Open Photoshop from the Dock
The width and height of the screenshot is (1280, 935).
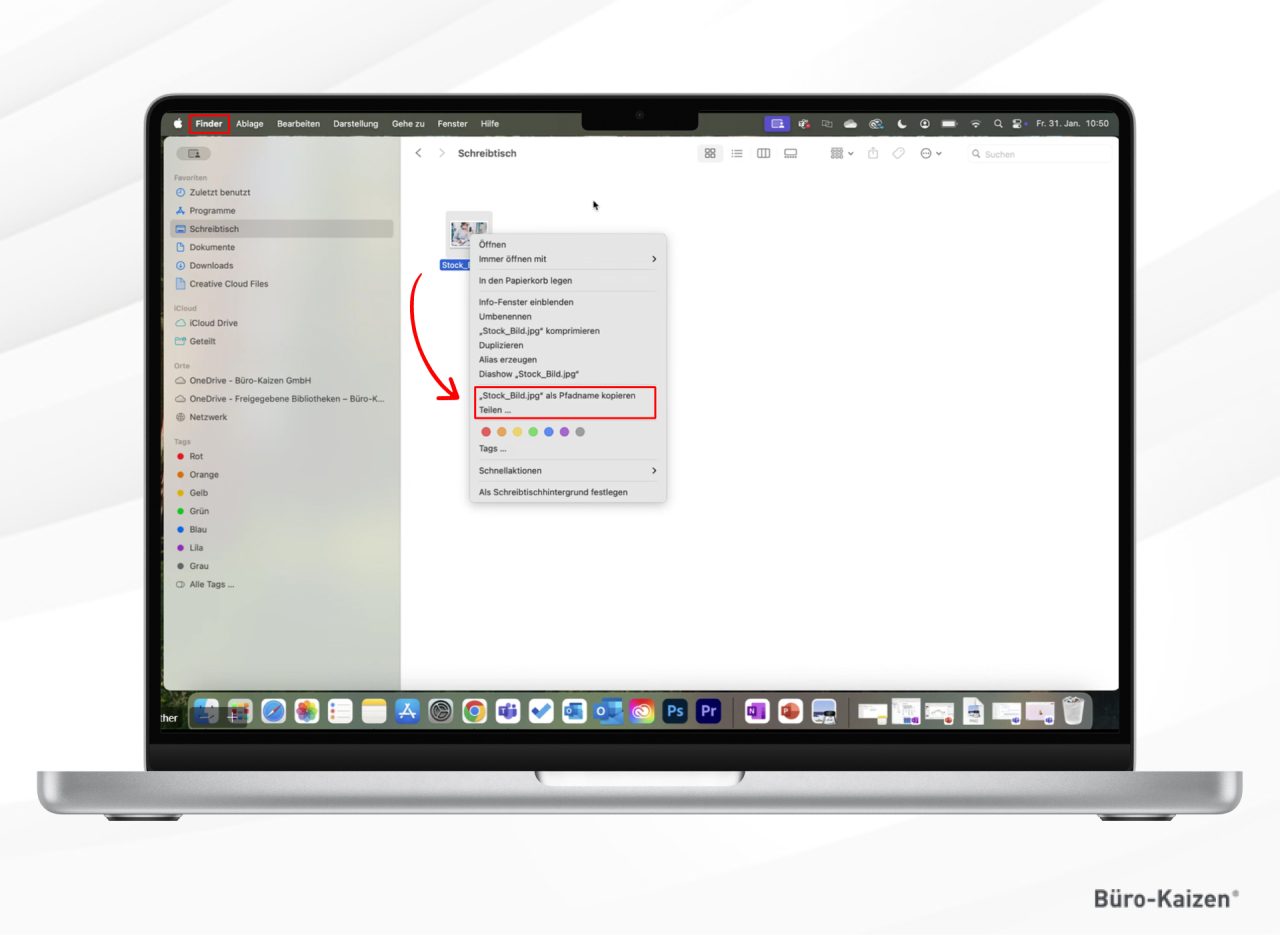[x=675, y=711]
